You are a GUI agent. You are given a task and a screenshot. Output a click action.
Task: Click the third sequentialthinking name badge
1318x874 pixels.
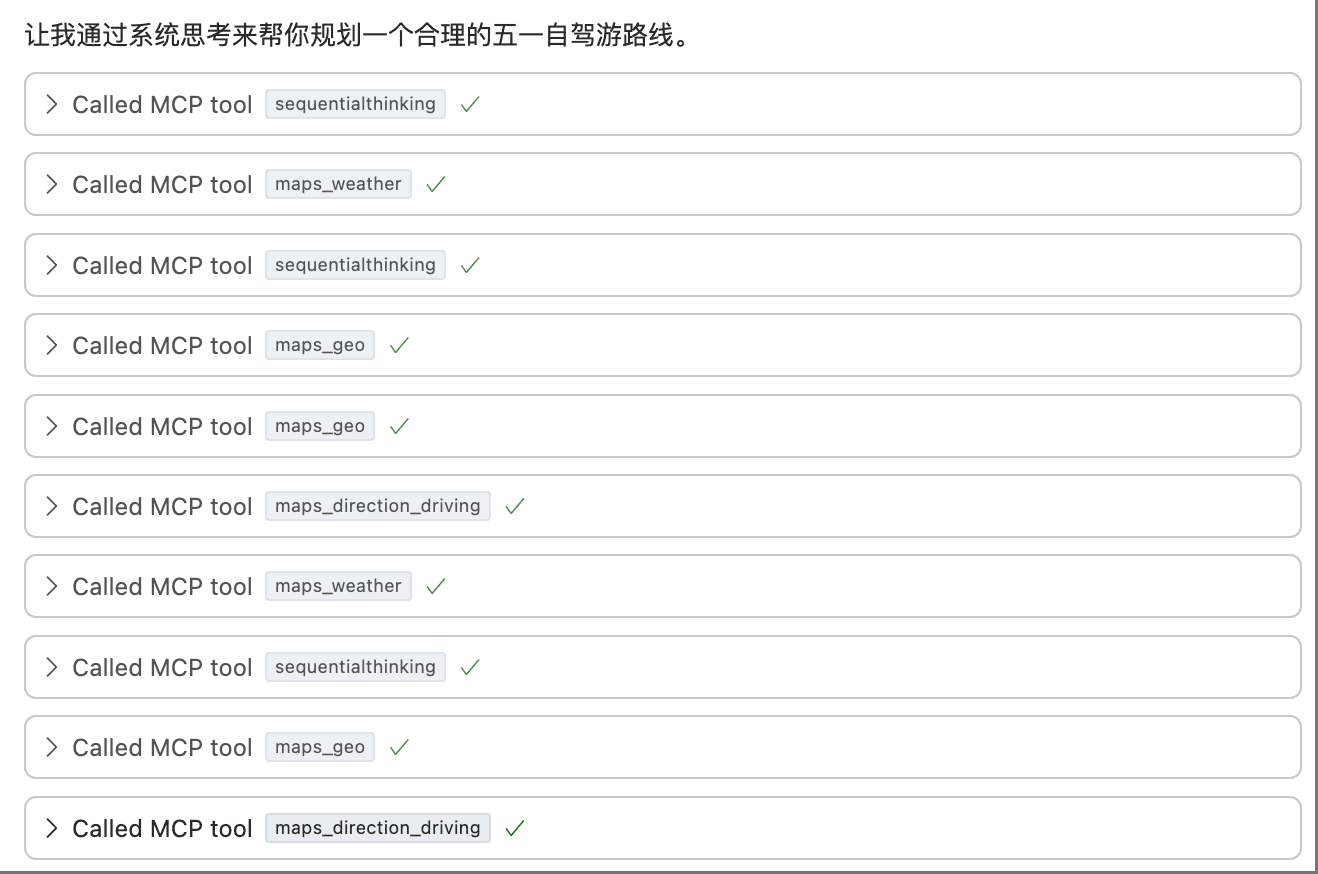(355, 667)
